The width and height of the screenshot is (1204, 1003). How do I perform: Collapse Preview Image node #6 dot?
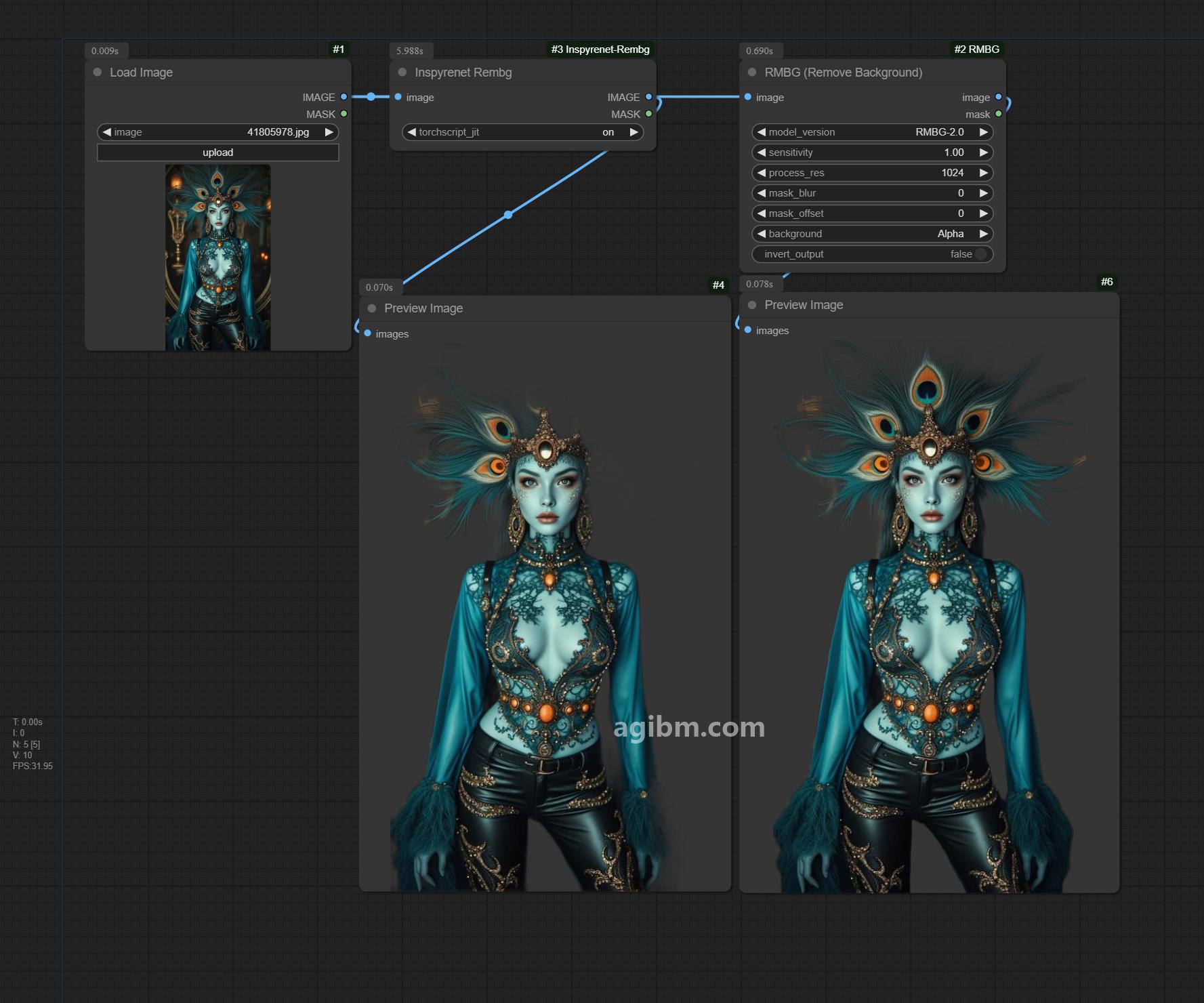click(x=752, y=305)
